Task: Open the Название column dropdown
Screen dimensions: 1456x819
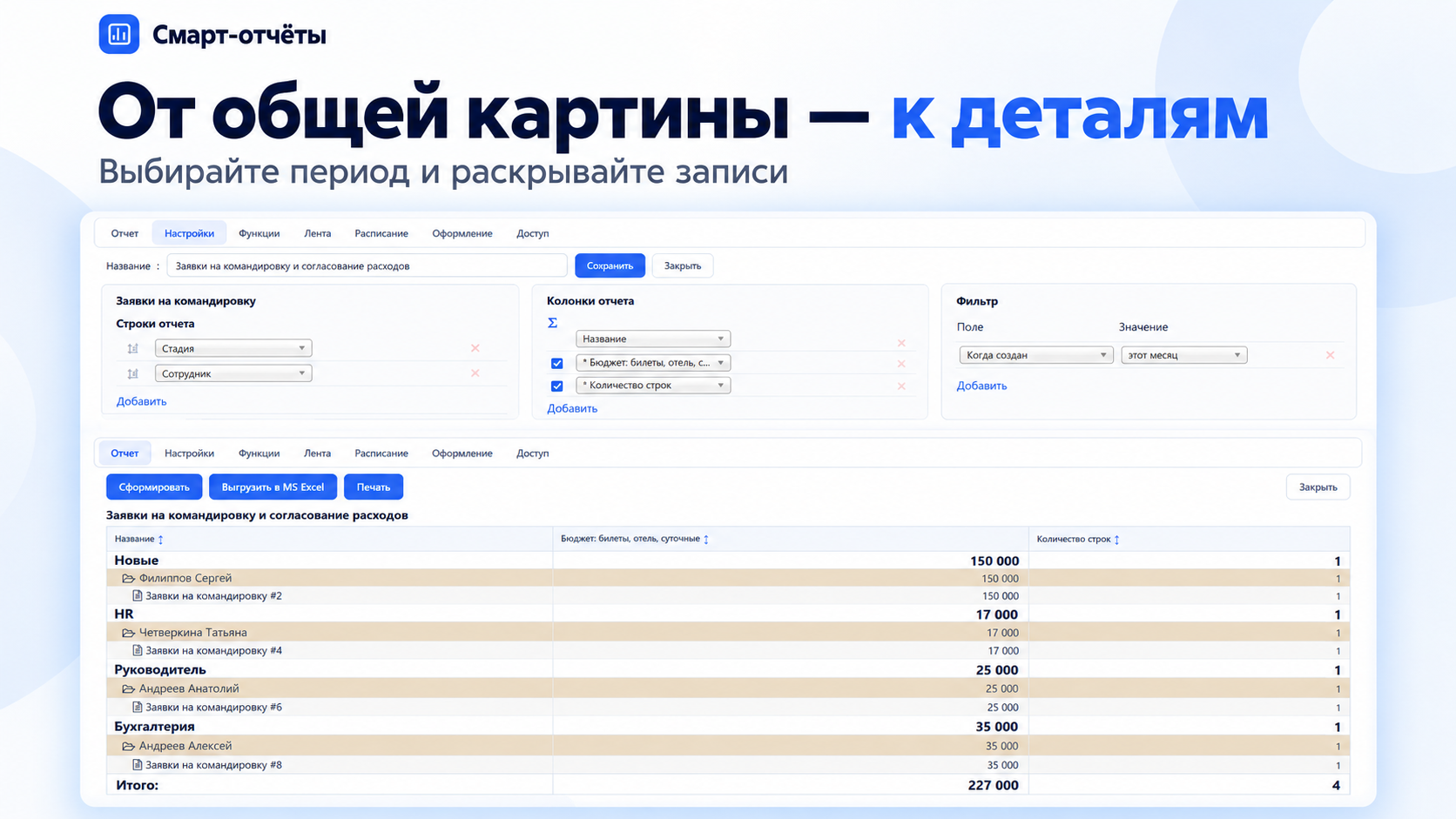Action: tap(653, 339)
